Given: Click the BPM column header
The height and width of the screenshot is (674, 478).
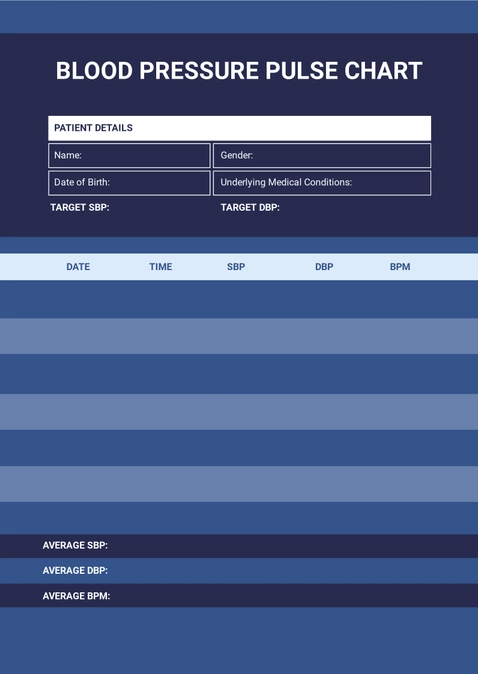Looking at the screenshot, I should tap(400, 267).
